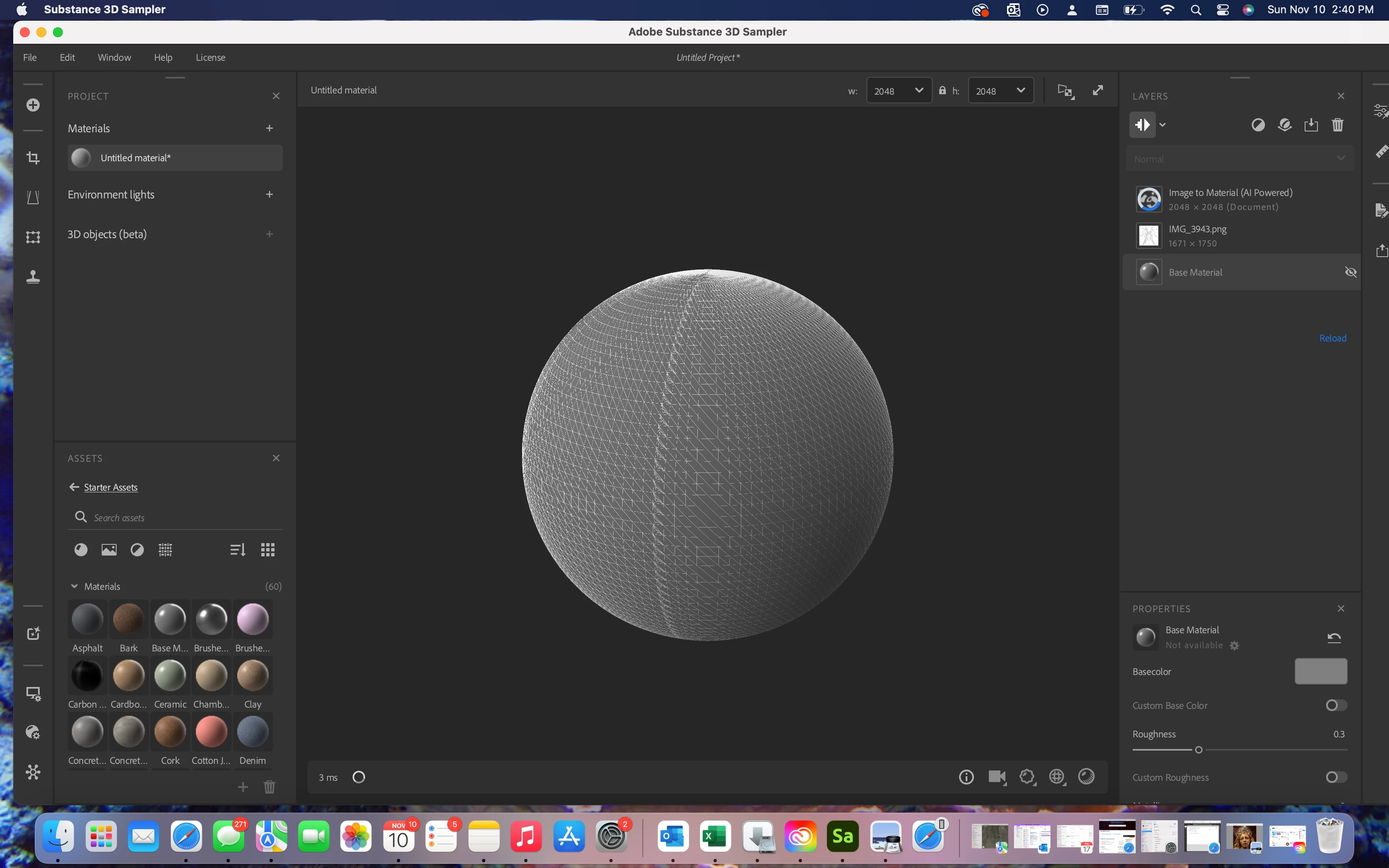
Task: Click the export layer icon in Layers
Action: (x=1310, y=124)
